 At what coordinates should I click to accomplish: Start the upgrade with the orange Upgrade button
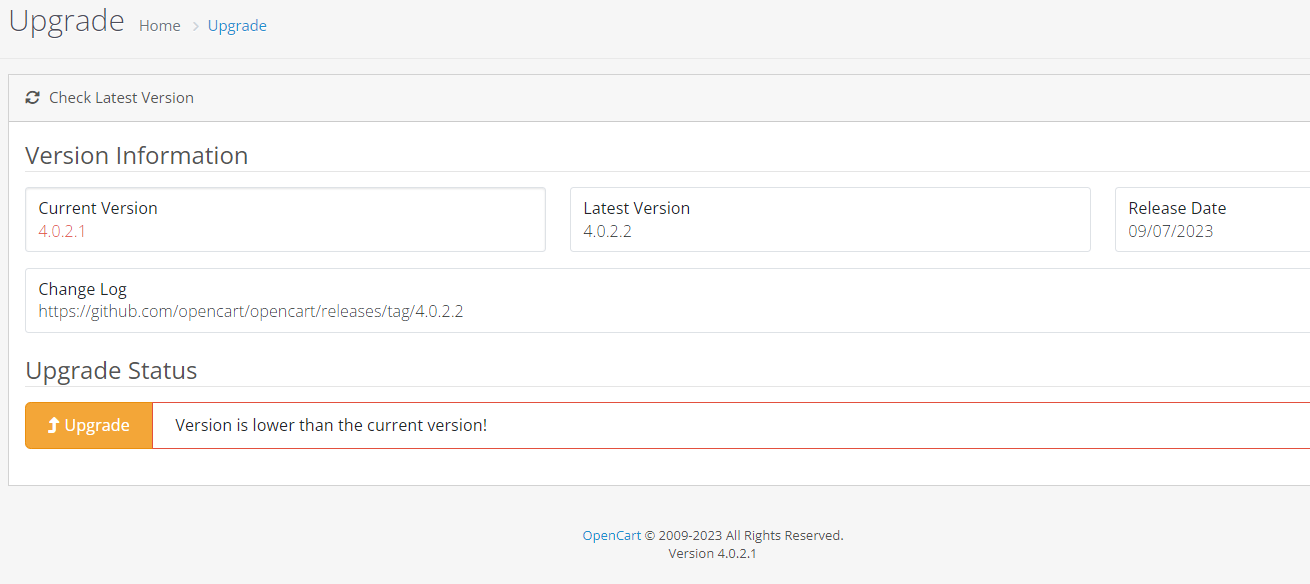point(89,425)
